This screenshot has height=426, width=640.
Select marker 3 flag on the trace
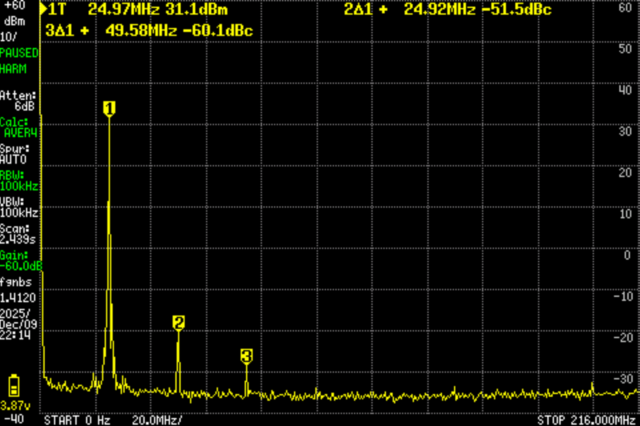click(x=246, y=356)
